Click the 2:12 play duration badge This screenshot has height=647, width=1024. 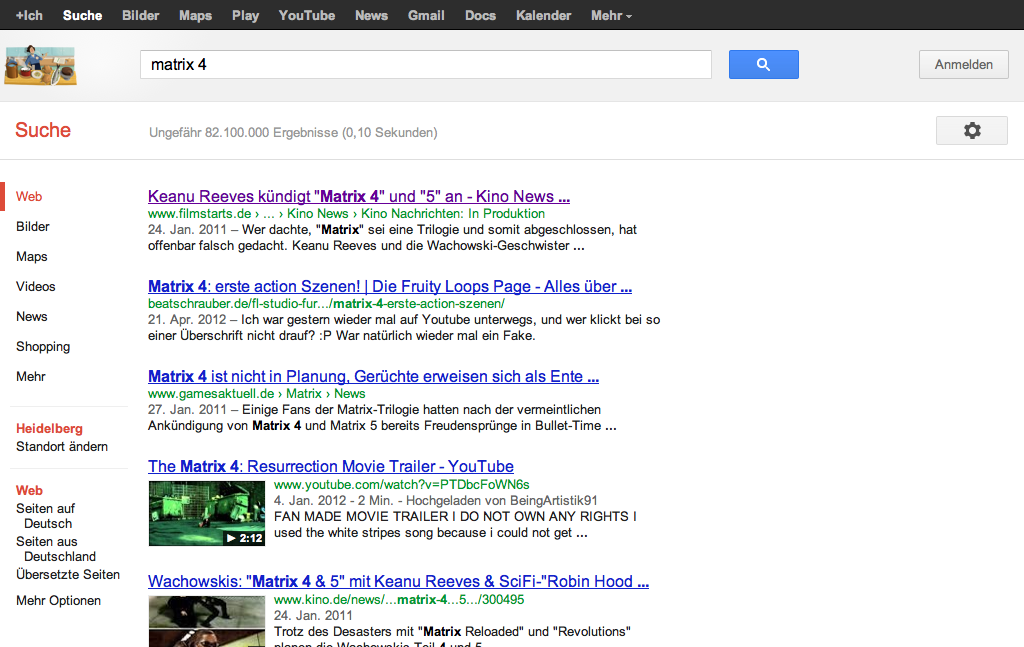click(x=244, y=538)
